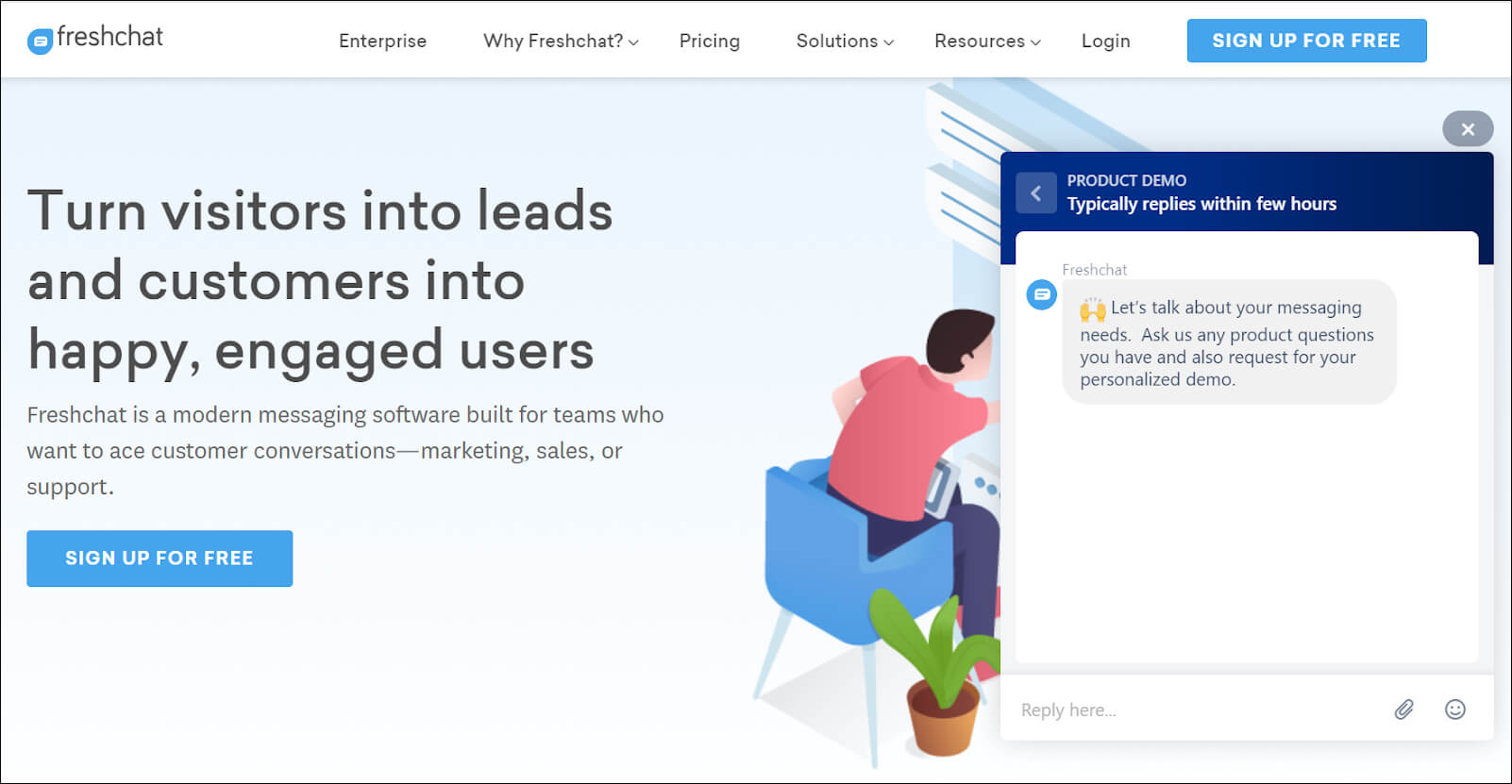Open the Solutions dropdown
1512x784 pixels.
(844, 42)
